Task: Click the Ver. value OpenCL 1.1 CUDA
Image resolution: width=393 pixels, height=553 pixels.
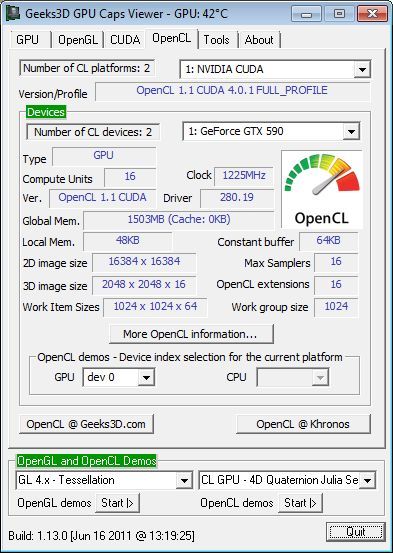Action: pyautogui.click(x=102, y=198)
